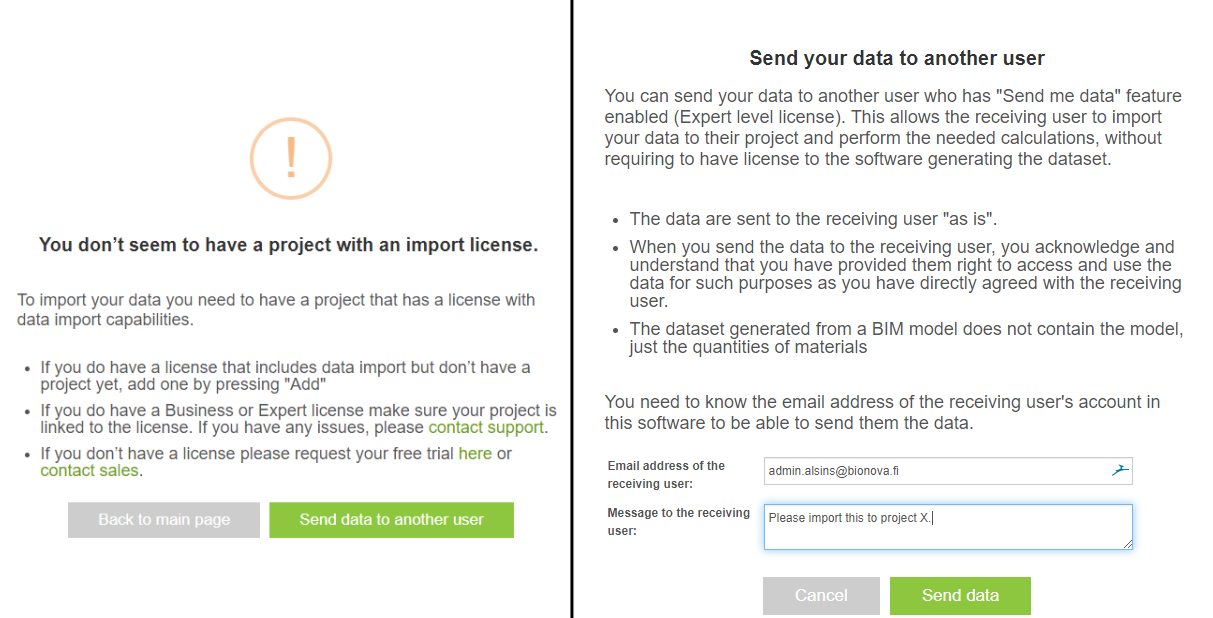Focus the receiving user's email address field
Viewport: 1213px width, 618px height.
(948, 471)
